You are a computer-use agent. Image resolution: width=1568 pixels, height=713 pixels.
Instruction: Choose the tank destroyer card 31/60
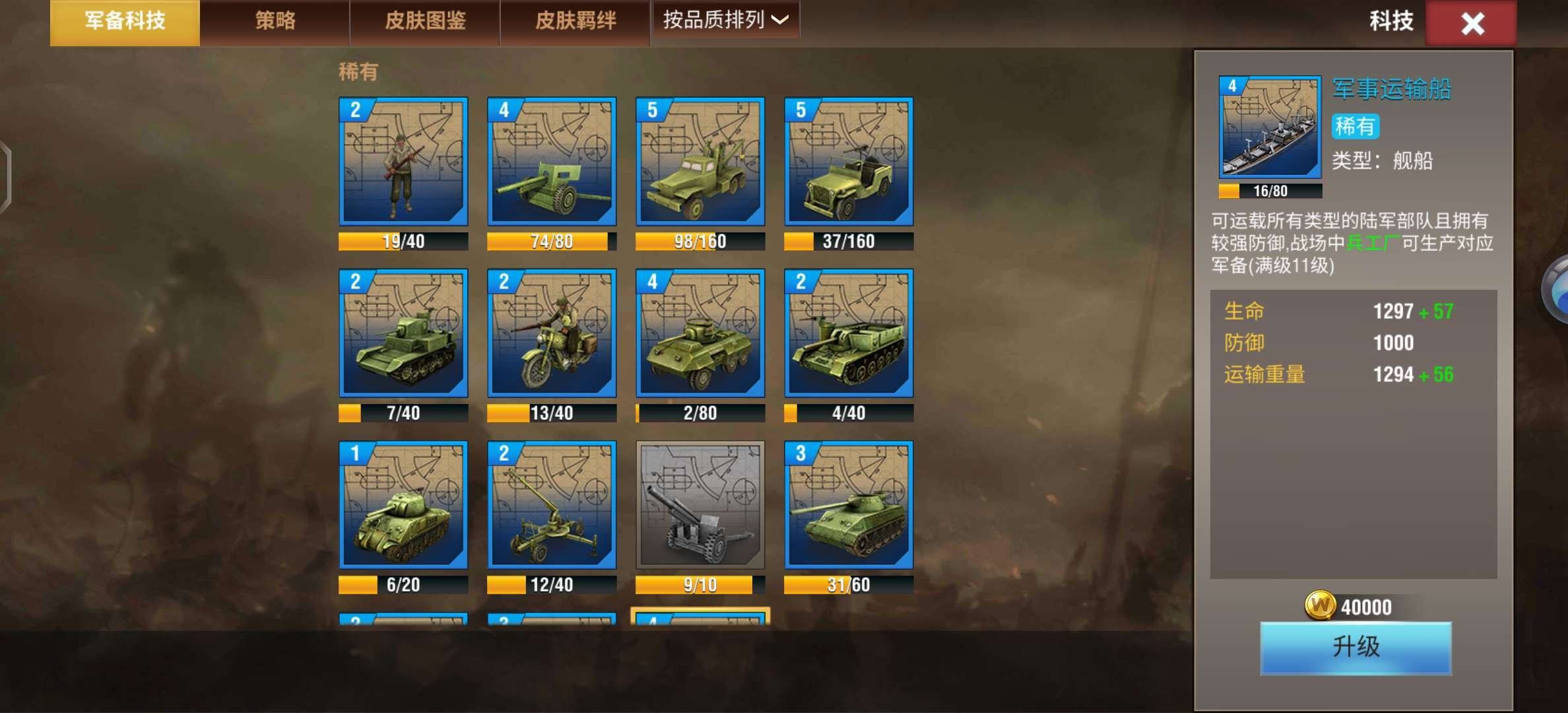tap(849, 505)
